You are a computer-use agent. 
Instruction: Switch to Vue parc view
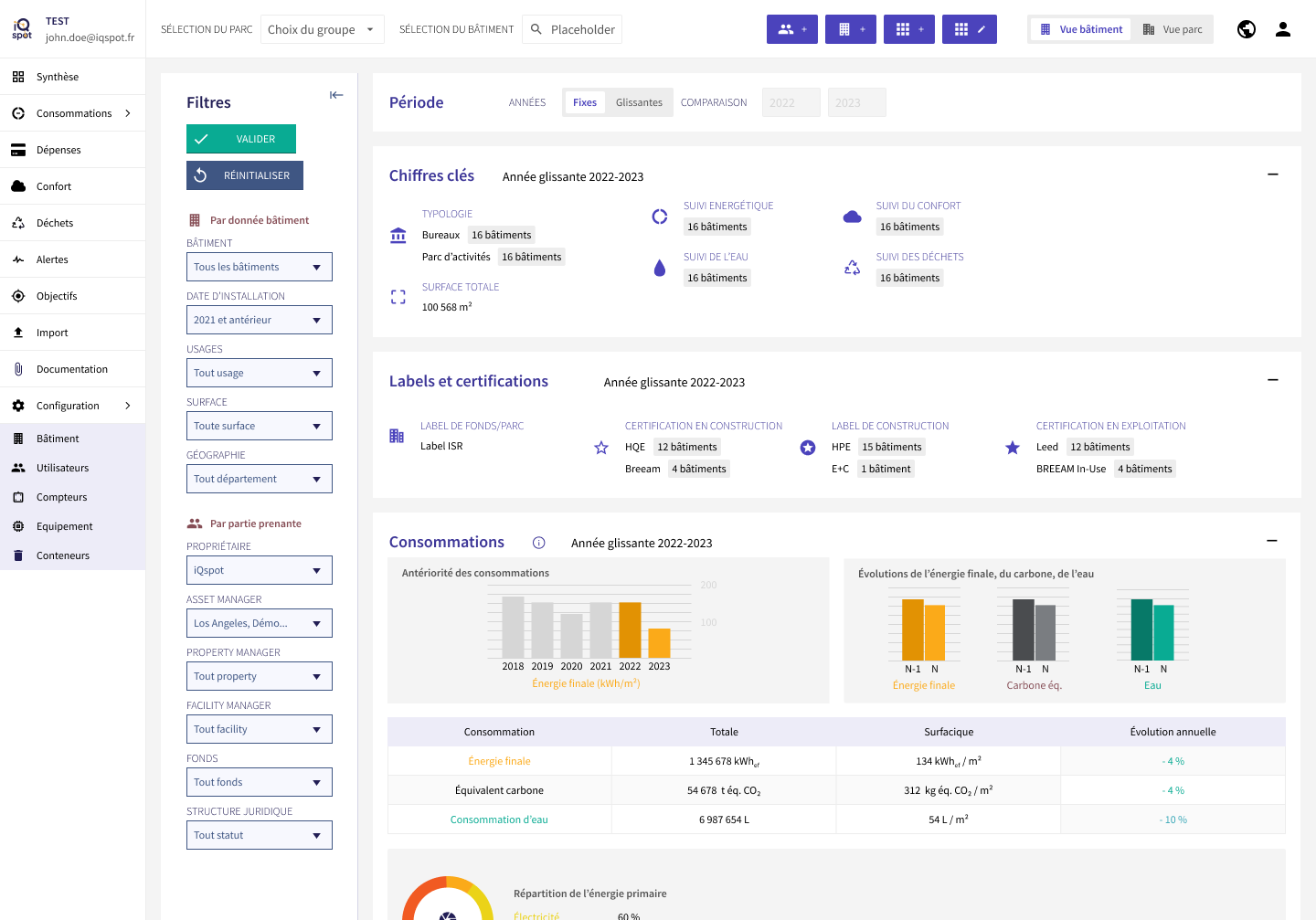pos(1173,29)
